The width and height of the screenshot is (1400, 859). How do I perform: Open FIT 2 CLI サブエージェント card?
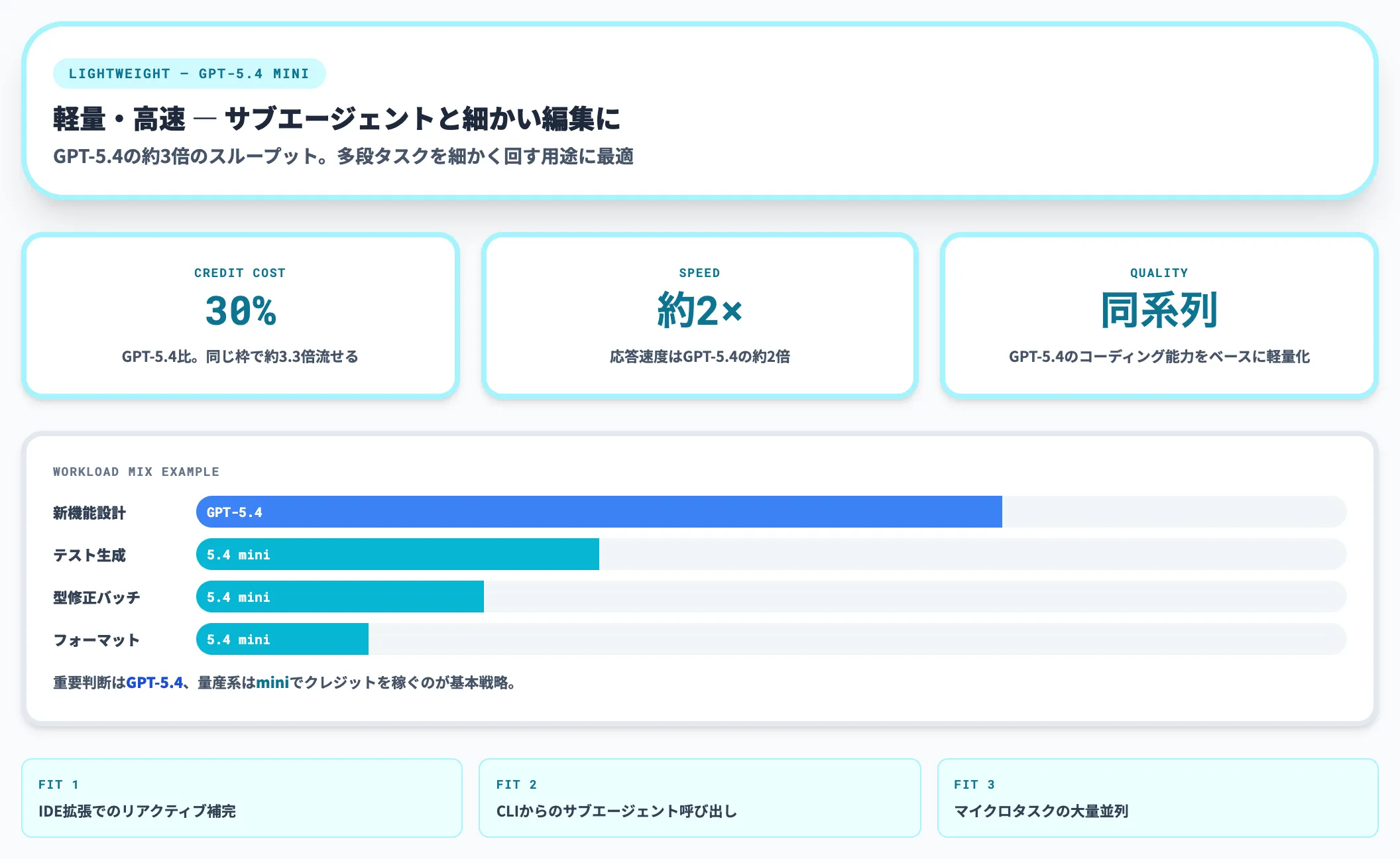point(699,797)
